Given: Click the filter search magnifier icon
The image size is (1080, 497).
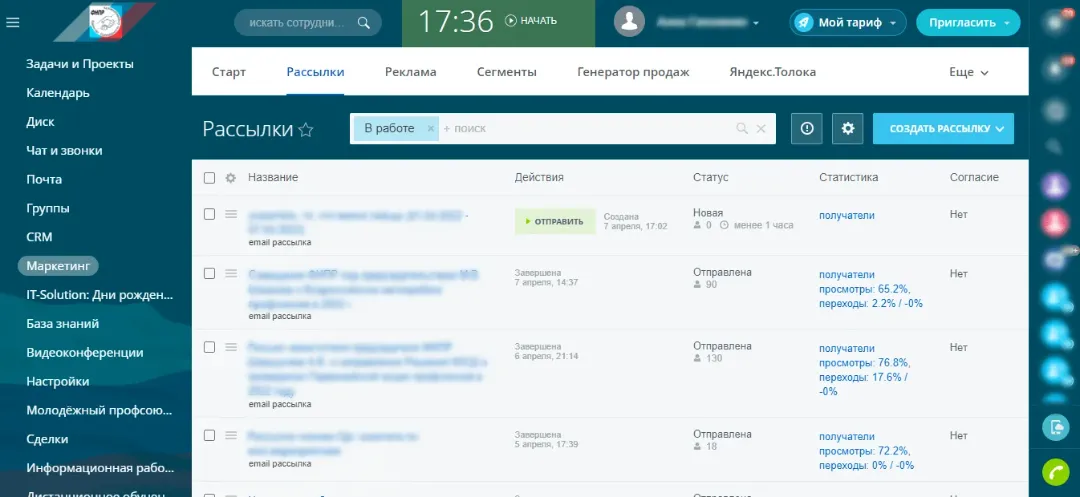Looking at the screenshot, I should tap(742, 129).
